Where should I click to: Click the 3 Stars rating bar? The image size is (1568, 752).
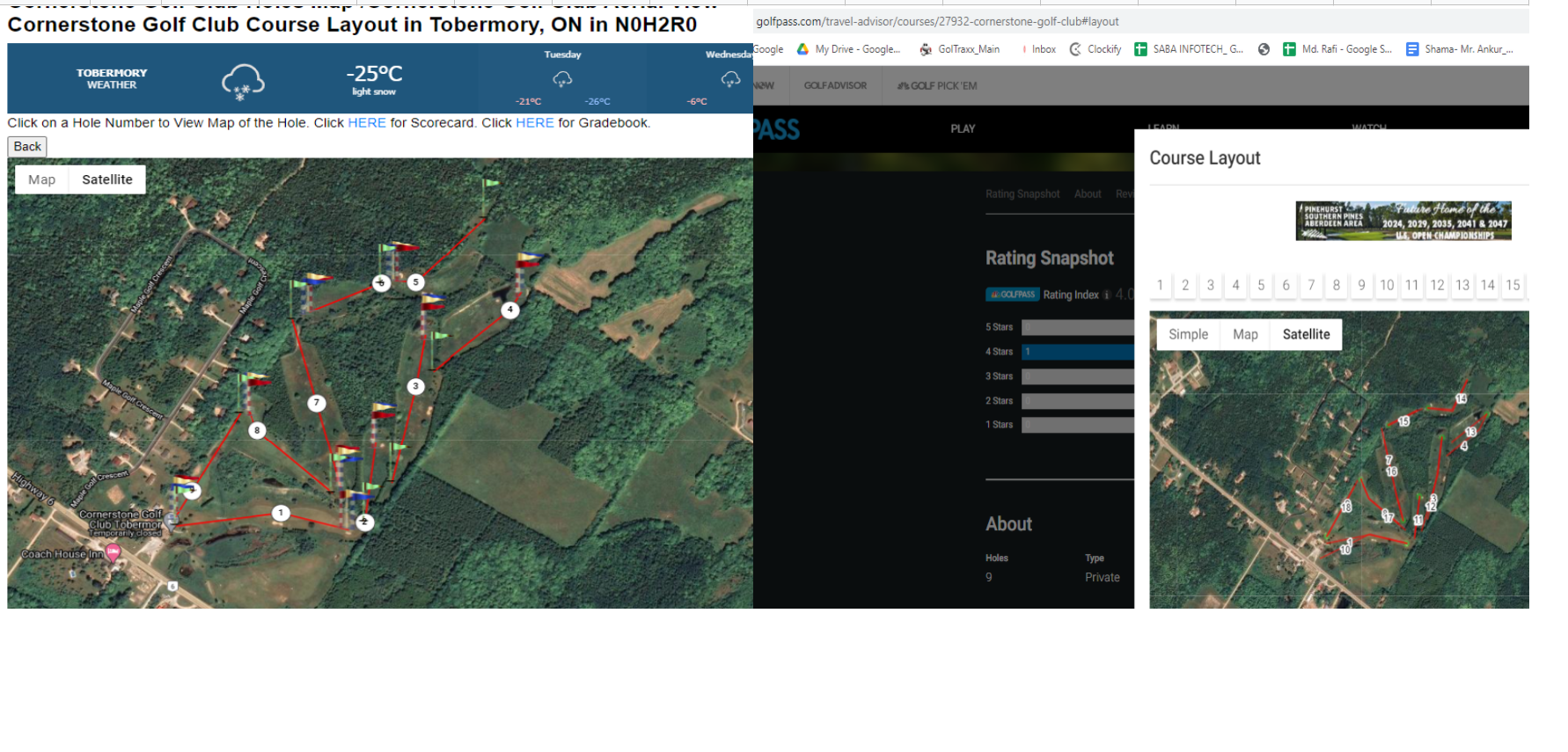pos(1078,376)
